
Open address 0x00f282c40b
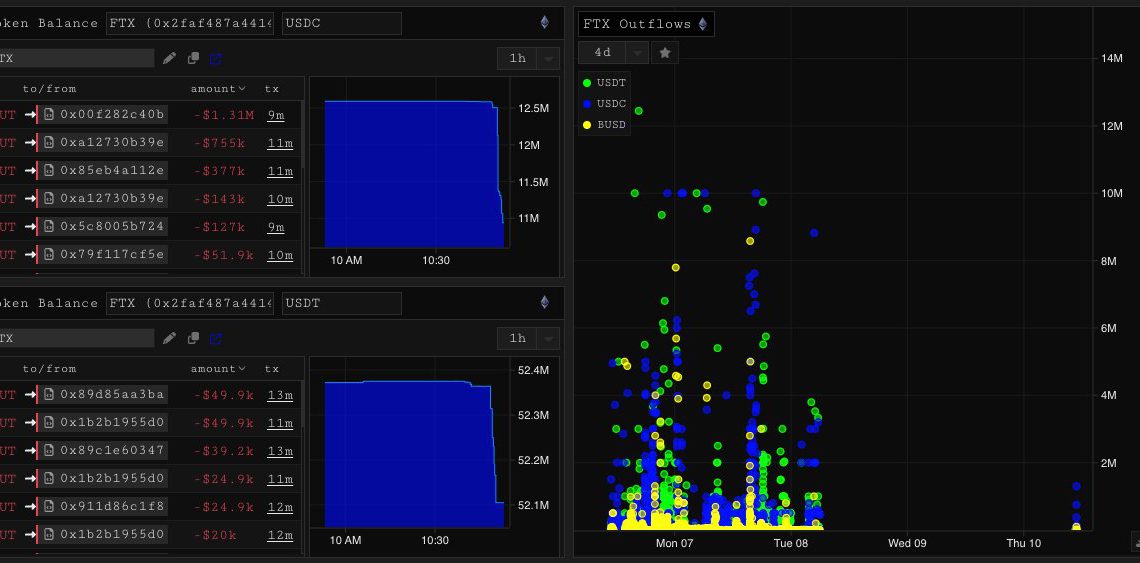click(x=112, y=114)
